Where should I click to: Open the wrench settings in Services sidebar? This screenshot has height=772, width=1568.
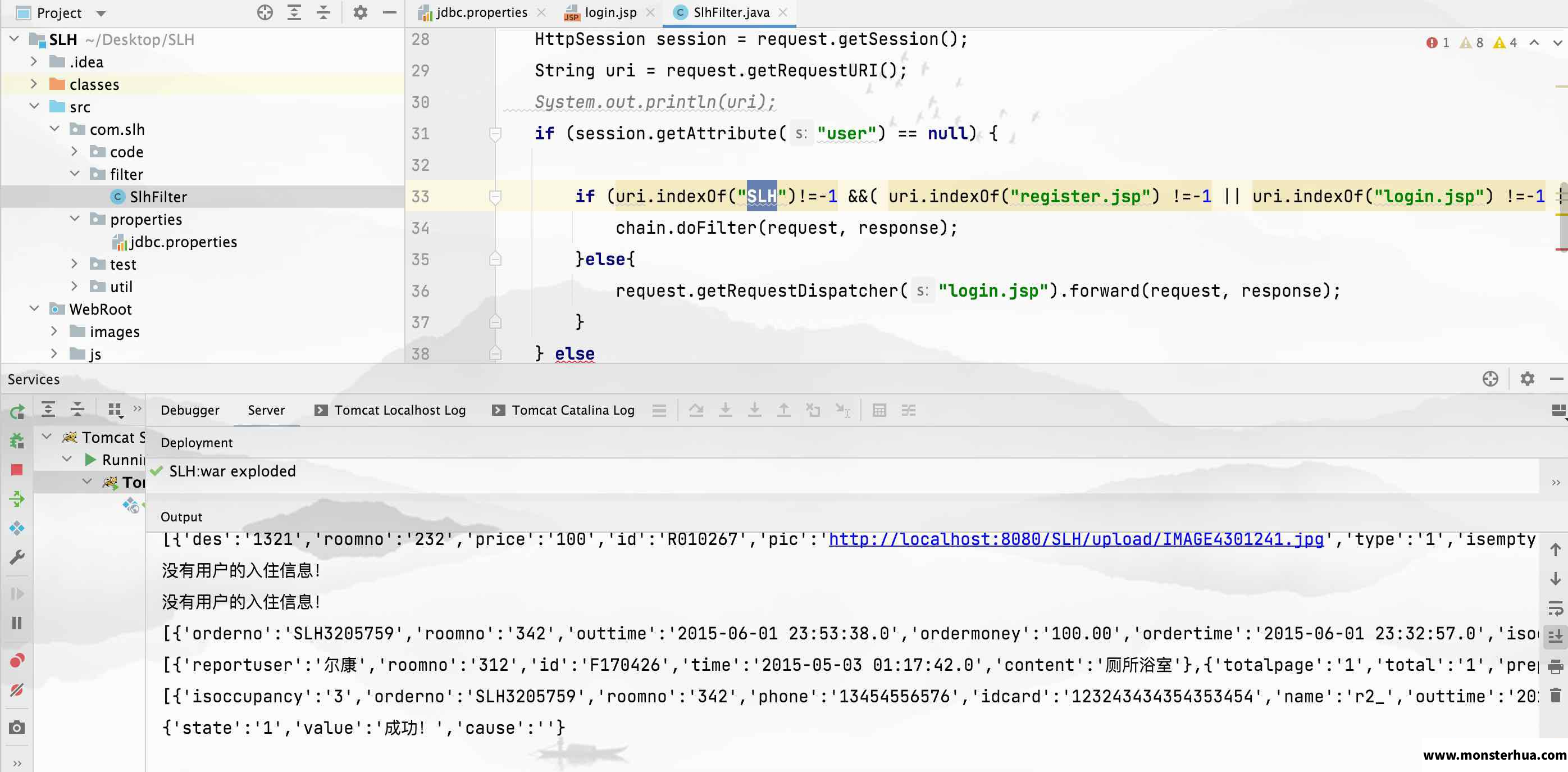tap(17, 557)
